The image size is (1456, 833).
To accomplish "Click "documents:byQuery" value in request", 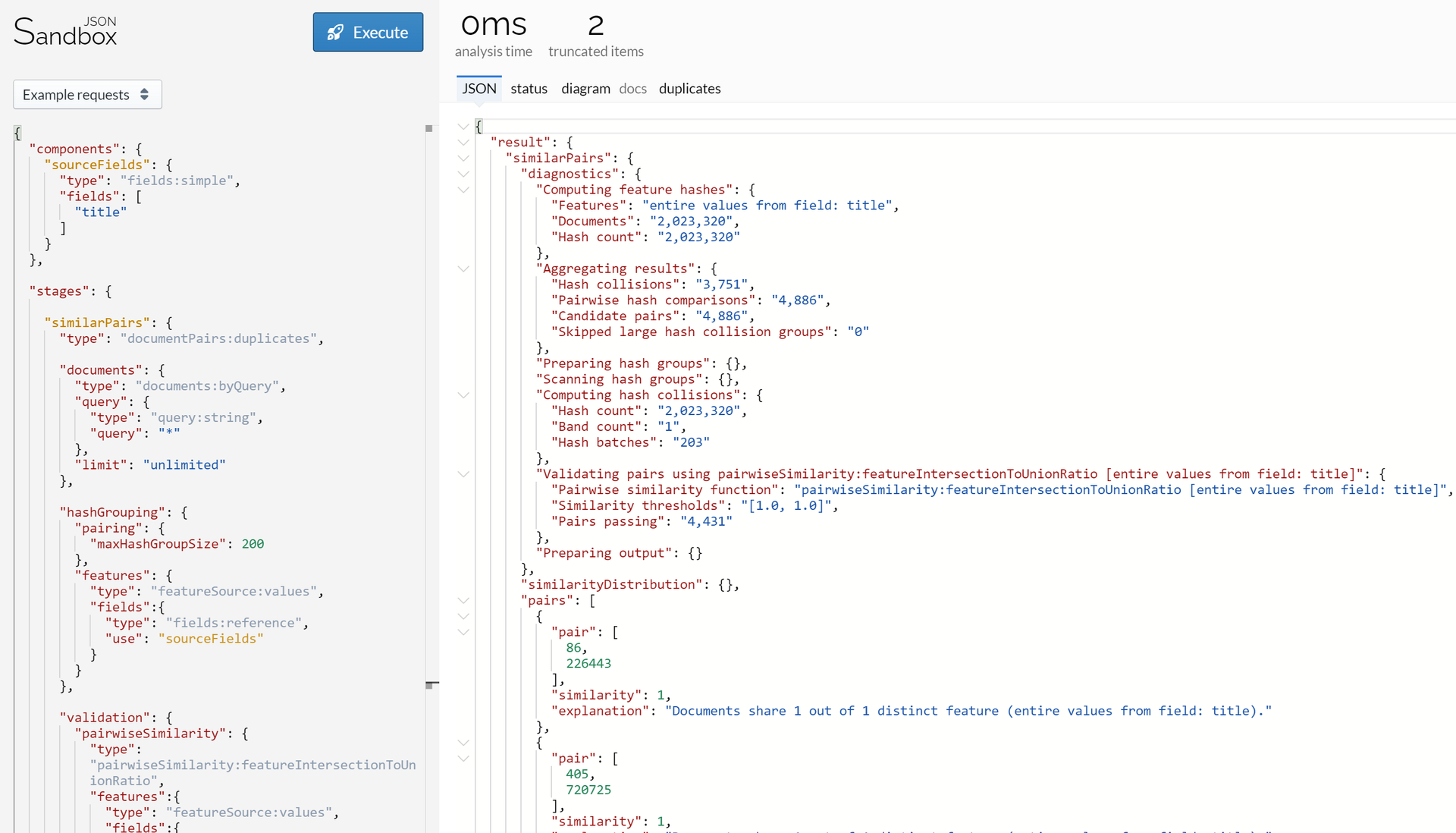I will point(207,386).
